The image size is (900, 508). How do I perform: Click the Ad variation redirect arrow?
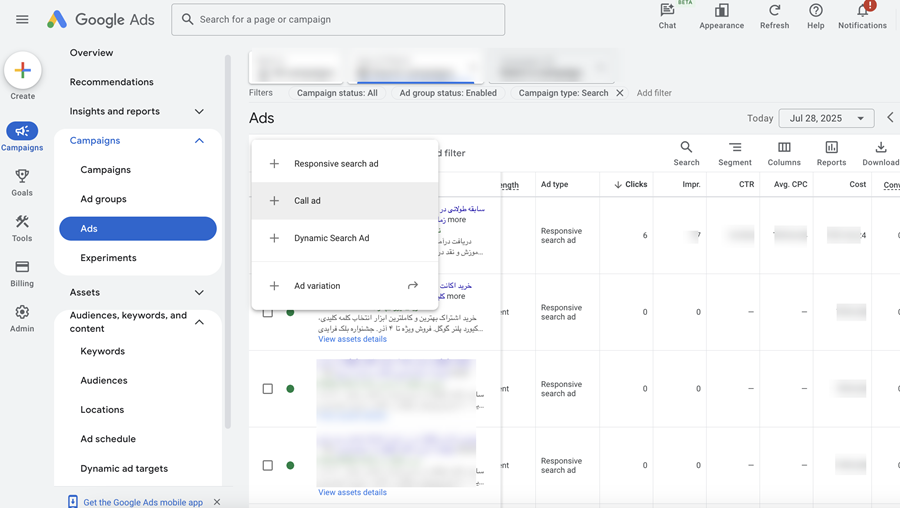tap(413, 285)
